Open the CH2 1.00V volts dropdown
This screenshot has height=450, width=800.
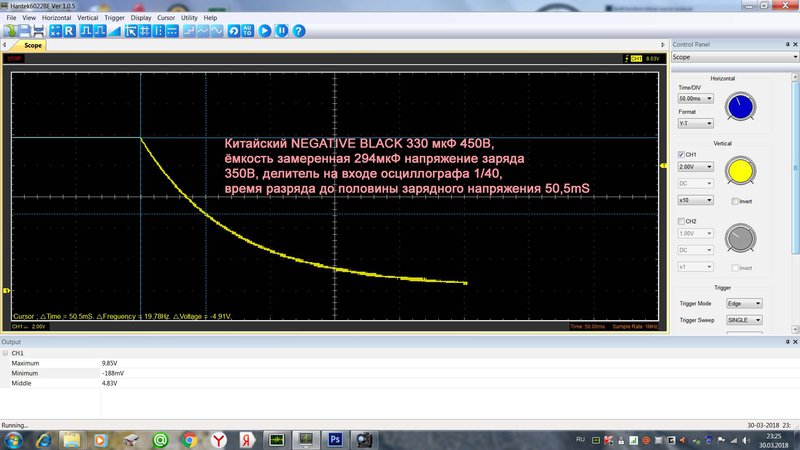(x=695, y=233)
